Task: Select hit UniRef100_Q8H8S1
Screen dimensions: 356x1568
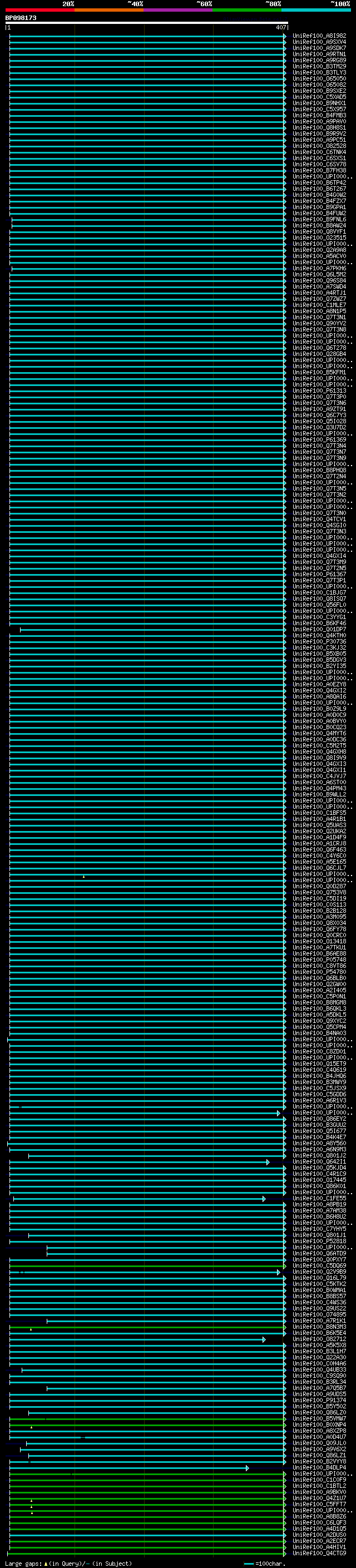Action: click(319, 128)
